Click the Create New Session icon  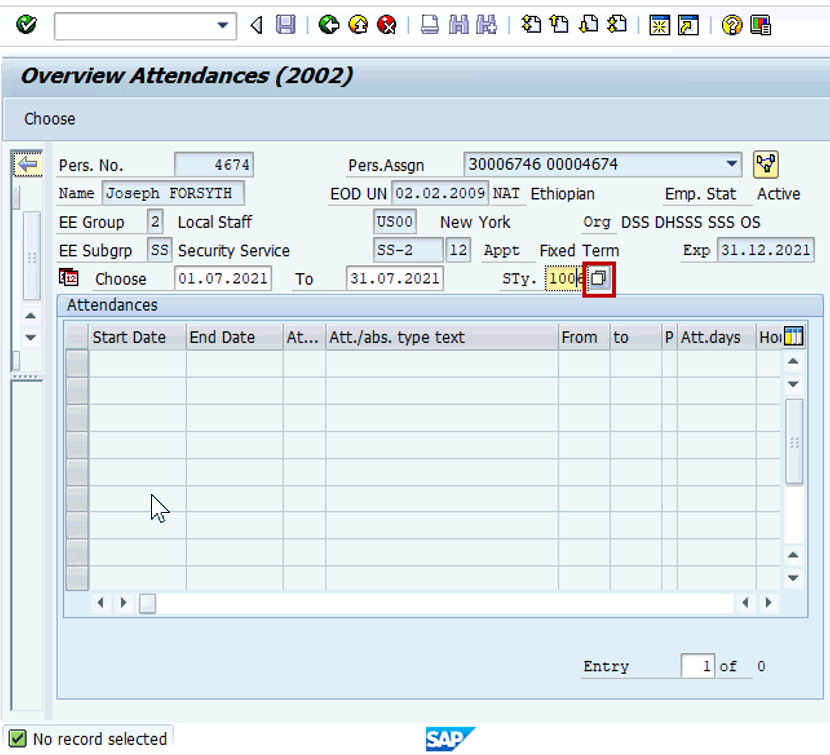click(660, 25)
